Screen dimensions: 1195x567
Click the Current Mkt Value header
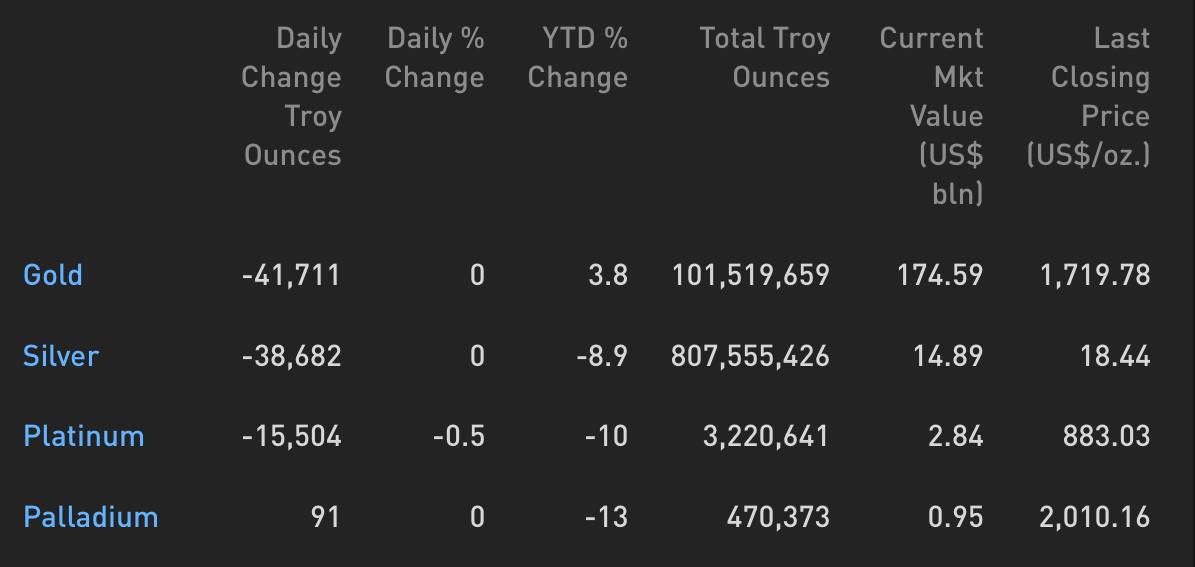(931, 116)
